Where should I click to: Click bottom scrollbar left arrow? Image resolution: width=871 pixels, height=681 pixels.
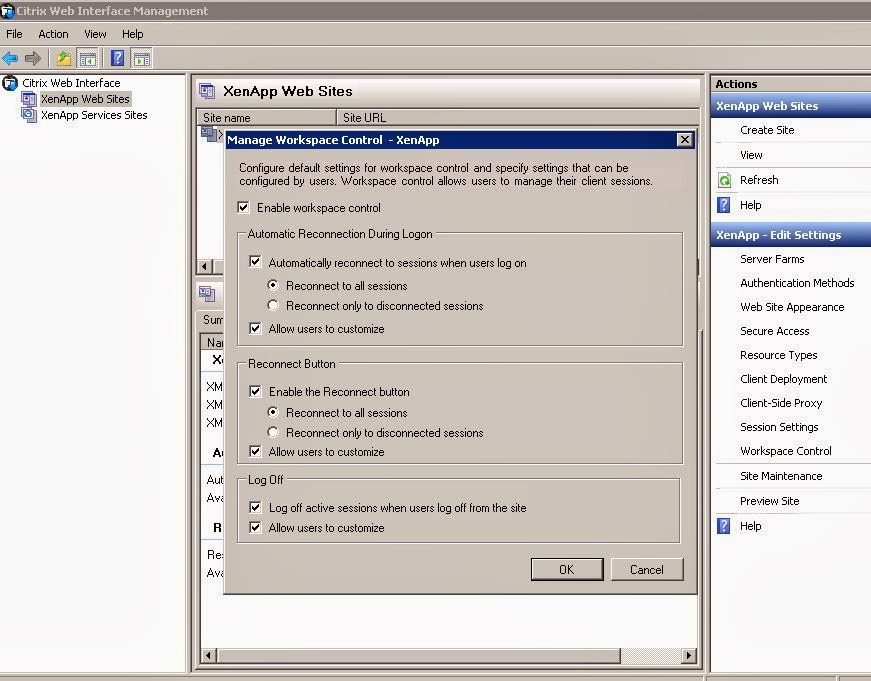tap(208, 655)
